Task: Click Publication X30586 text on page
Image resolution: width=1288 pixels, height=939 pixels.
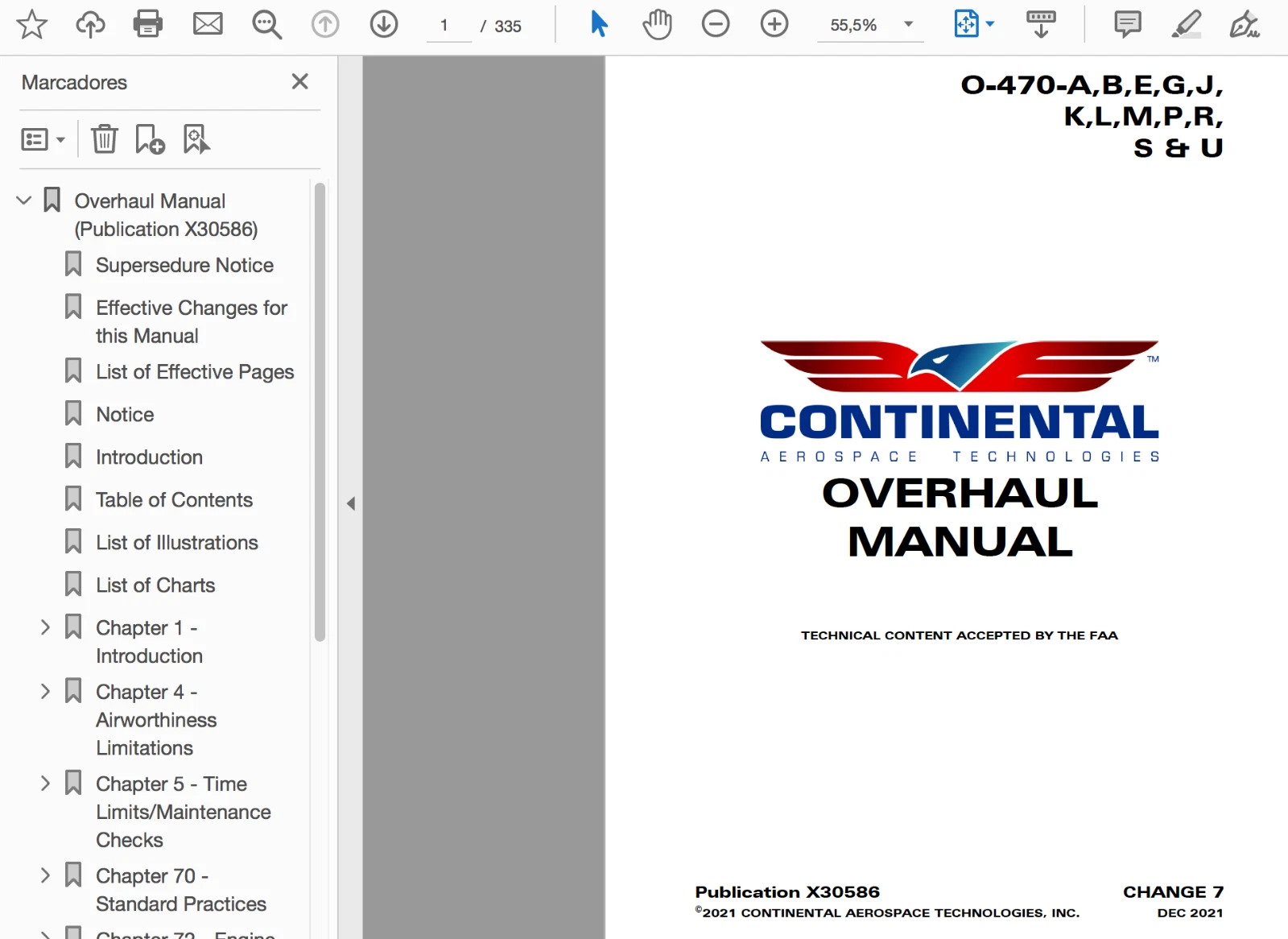Action: pyautogui.click(x=787, y=891)
